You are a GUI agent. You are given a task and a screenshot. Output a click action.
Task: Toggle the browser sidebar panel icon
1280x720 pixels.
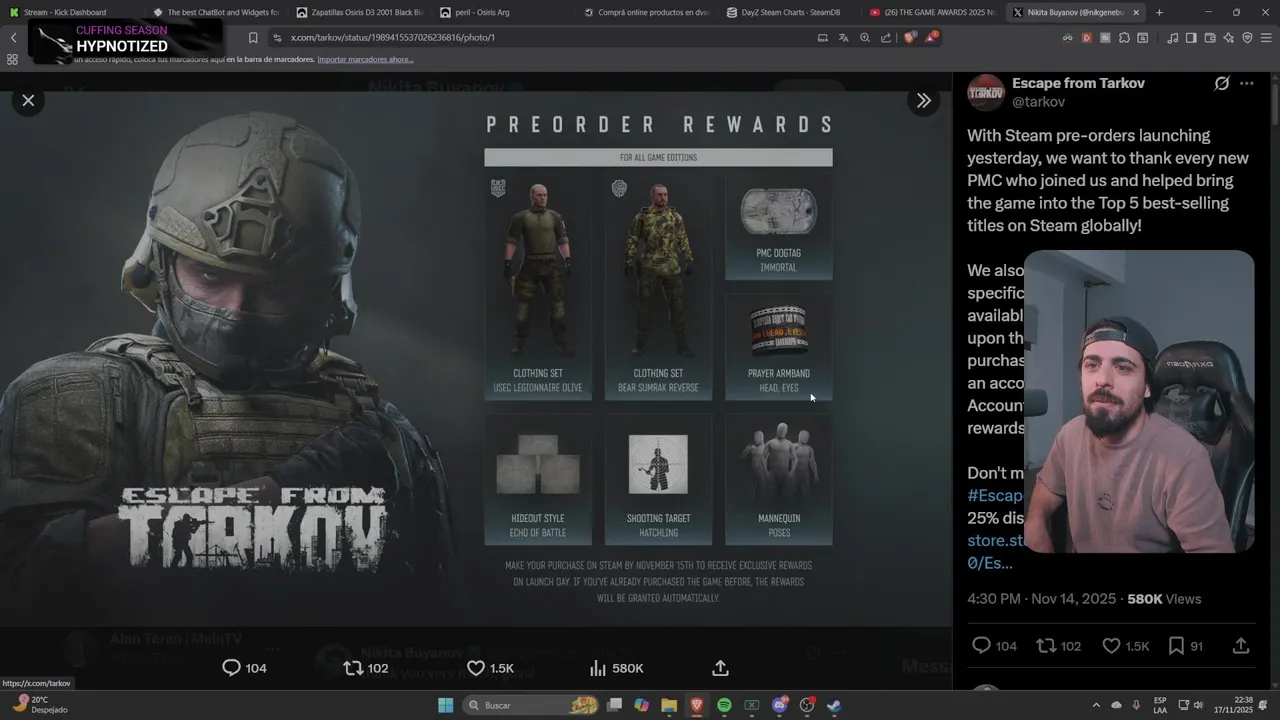[1190, 38]
